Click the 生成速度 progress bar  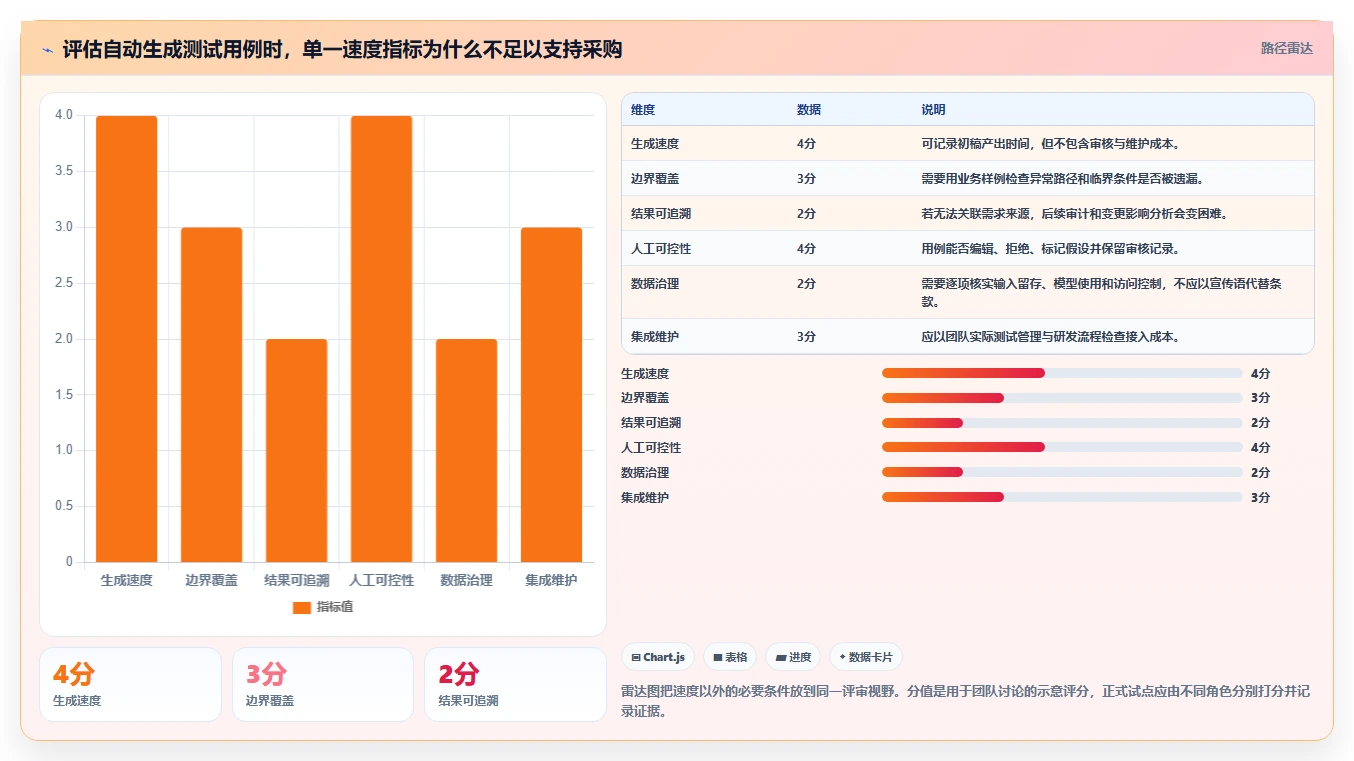click(1062, 373)
